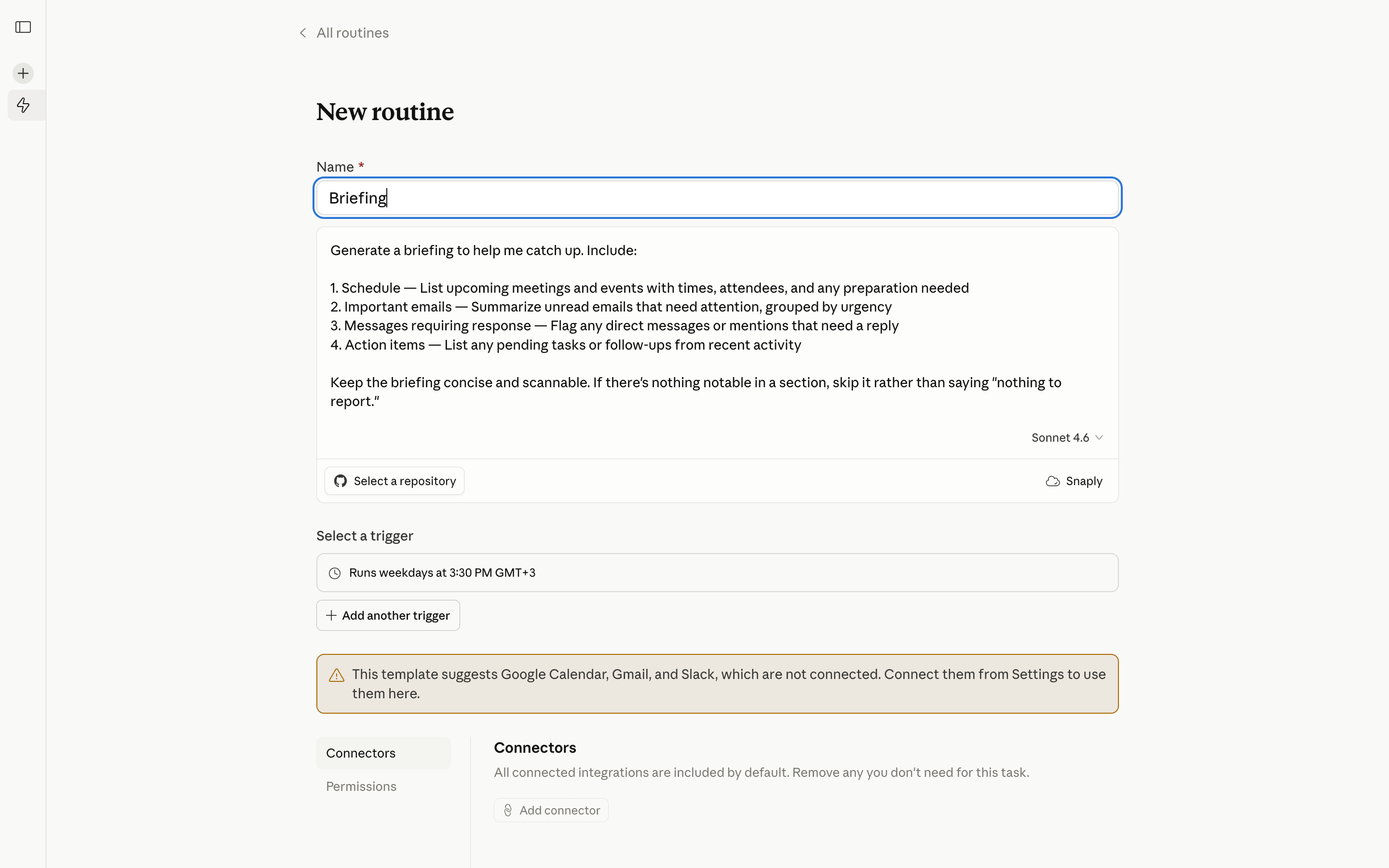Viewport: 1389px width, 868px height.
Task: Click the clock icon in trigger row
Action: click(x=335, y=573)
